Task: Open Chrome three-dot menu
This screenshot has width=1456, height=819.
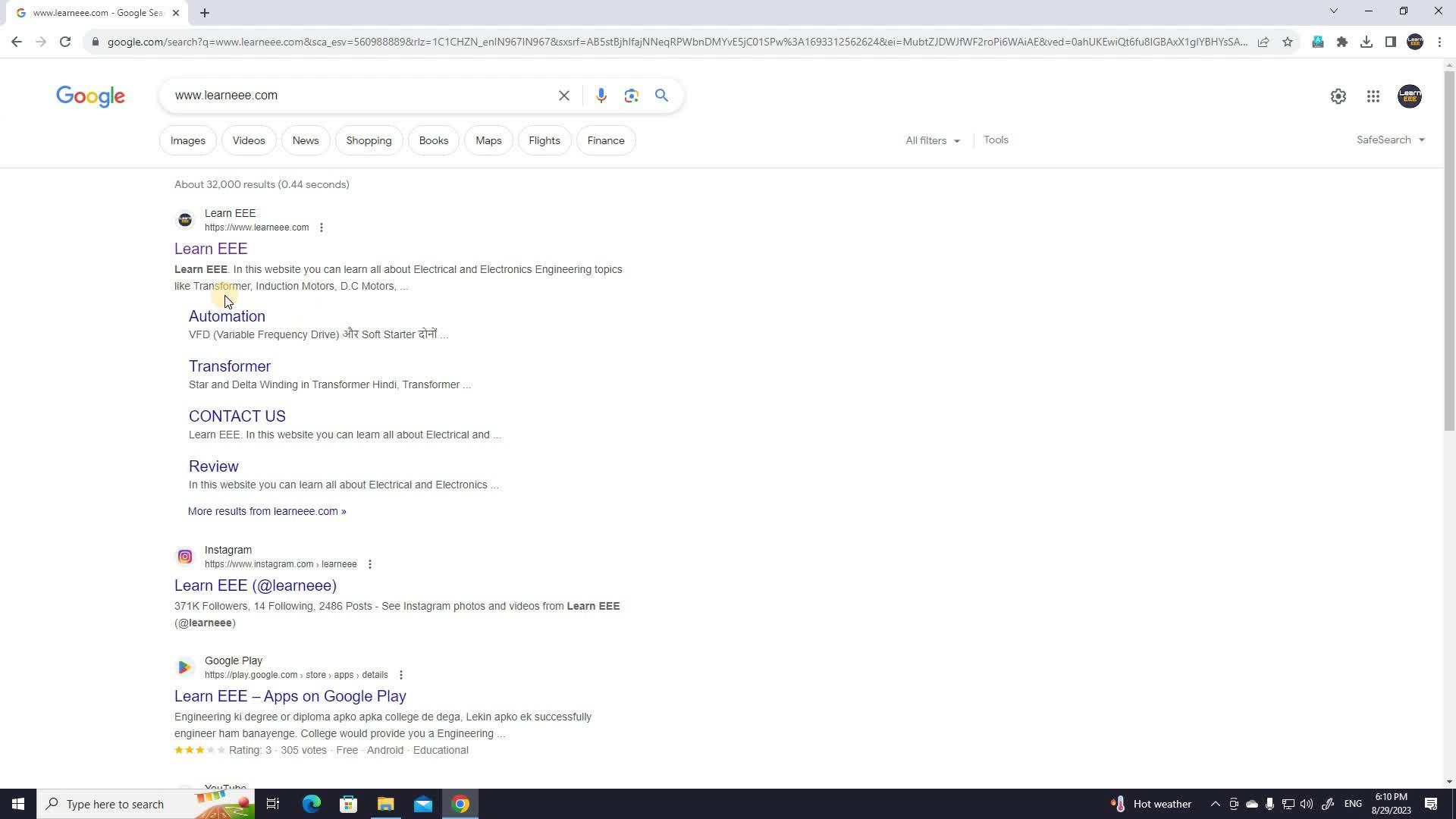Action: [1439, 42]
